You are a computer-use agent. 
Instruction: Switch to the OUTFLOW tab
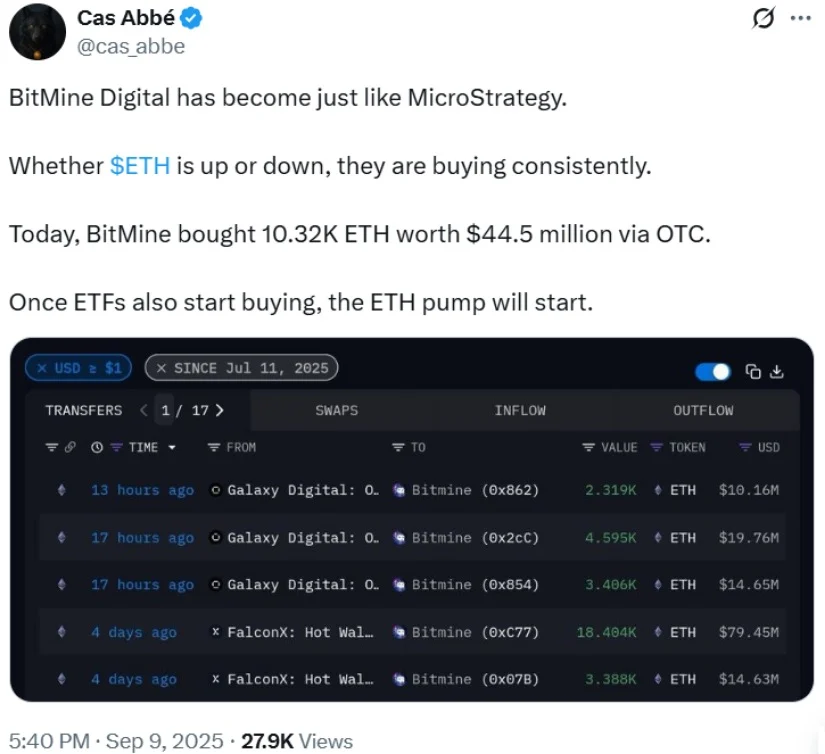pos(703,410)
